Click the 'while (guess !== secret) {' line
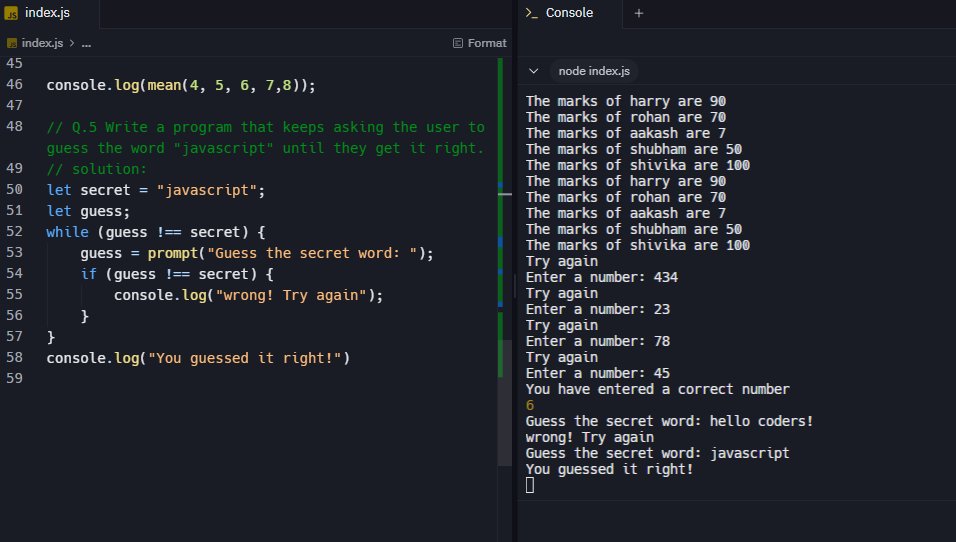956x542 pixels. point(156,232)
